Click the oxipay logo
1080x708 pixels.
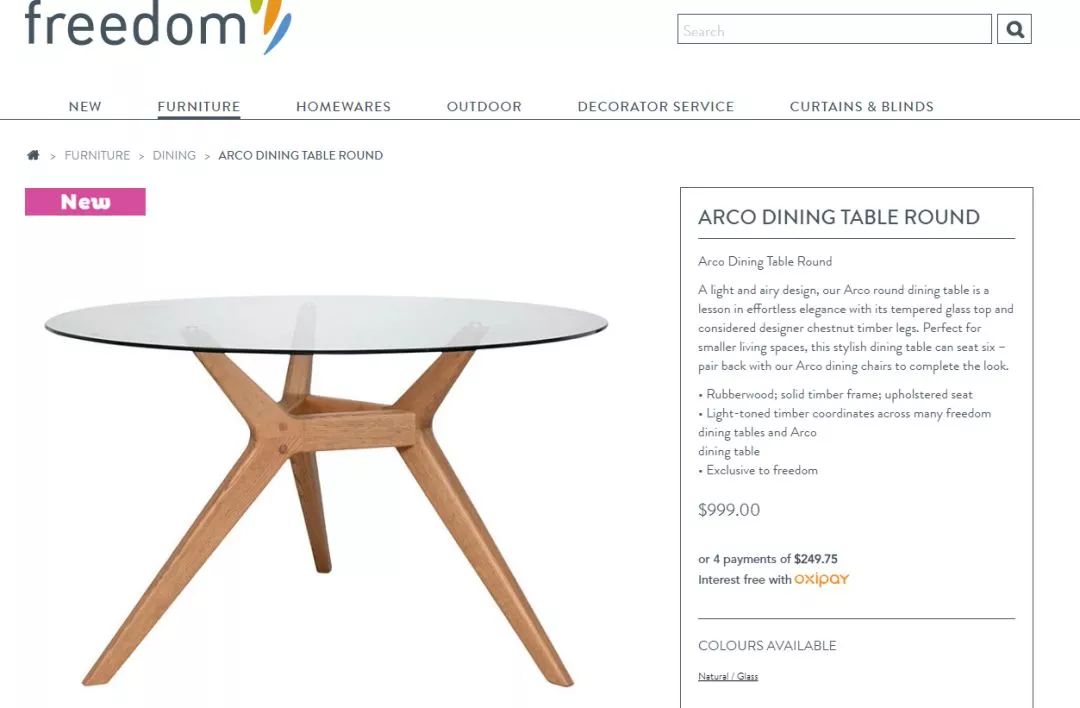point(822,579)
